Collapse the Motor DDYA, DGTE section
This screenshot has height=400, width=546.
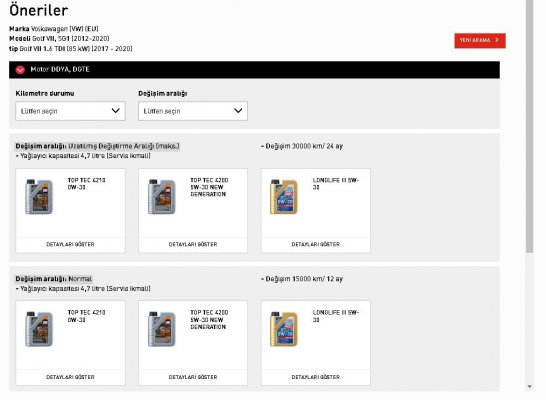[20, 70]
